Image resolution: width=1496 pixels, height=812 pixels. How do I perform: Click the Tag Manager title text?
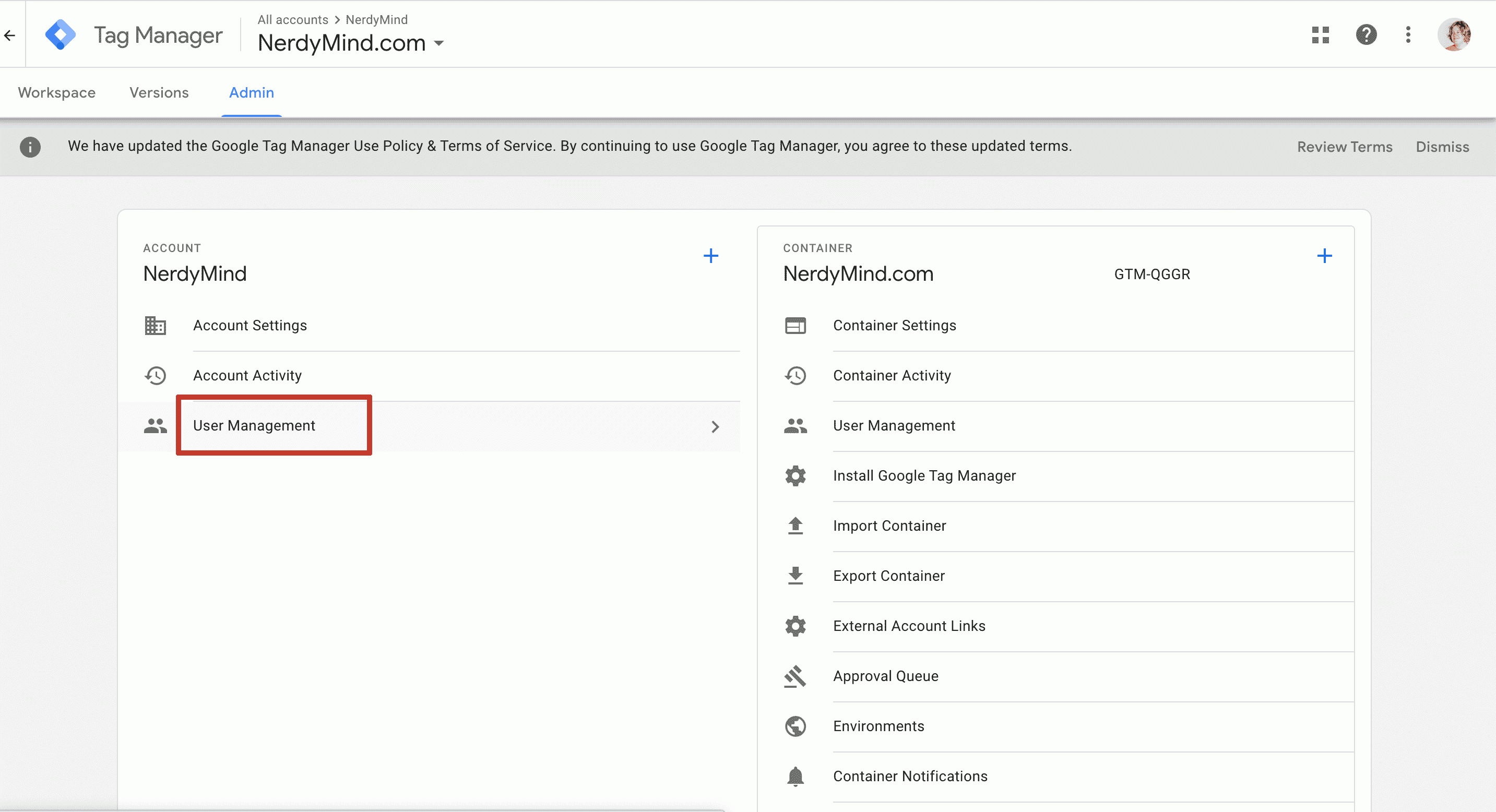pos(158,35)
